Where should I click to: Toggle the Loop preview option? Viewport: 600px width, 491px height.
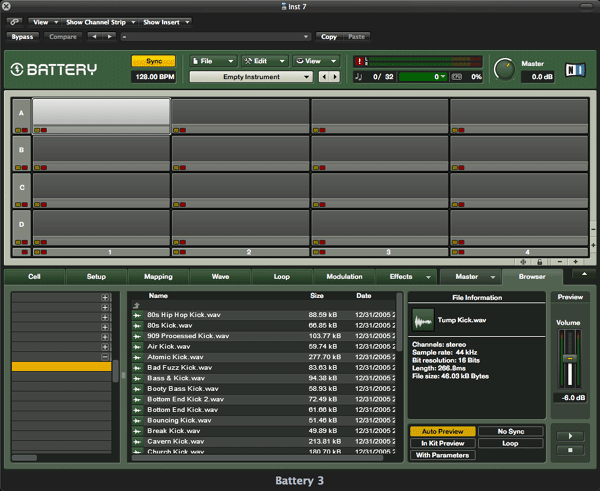[510, 443]
